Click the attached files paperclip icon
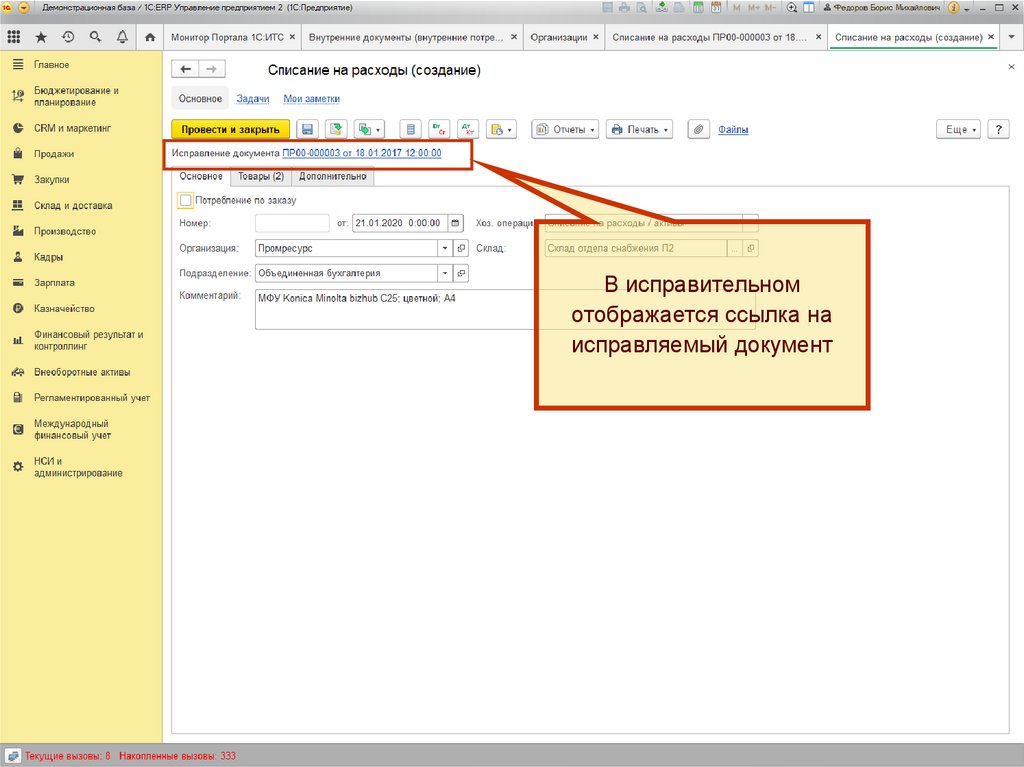The height and width of the screenshot is (767, 1024). click(698, 130)
